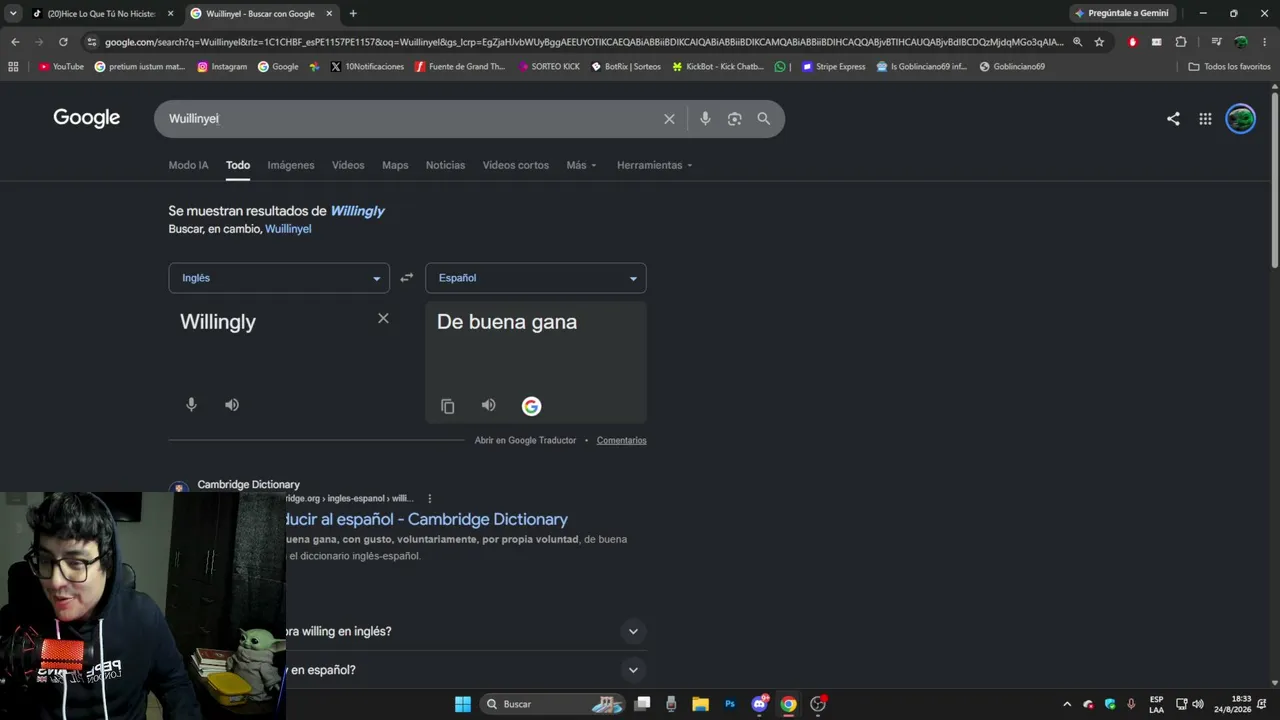This screenshot has width=1280, height=720.
Task: Click the Chrome address bar URL
Action: (x=584, y=42)
